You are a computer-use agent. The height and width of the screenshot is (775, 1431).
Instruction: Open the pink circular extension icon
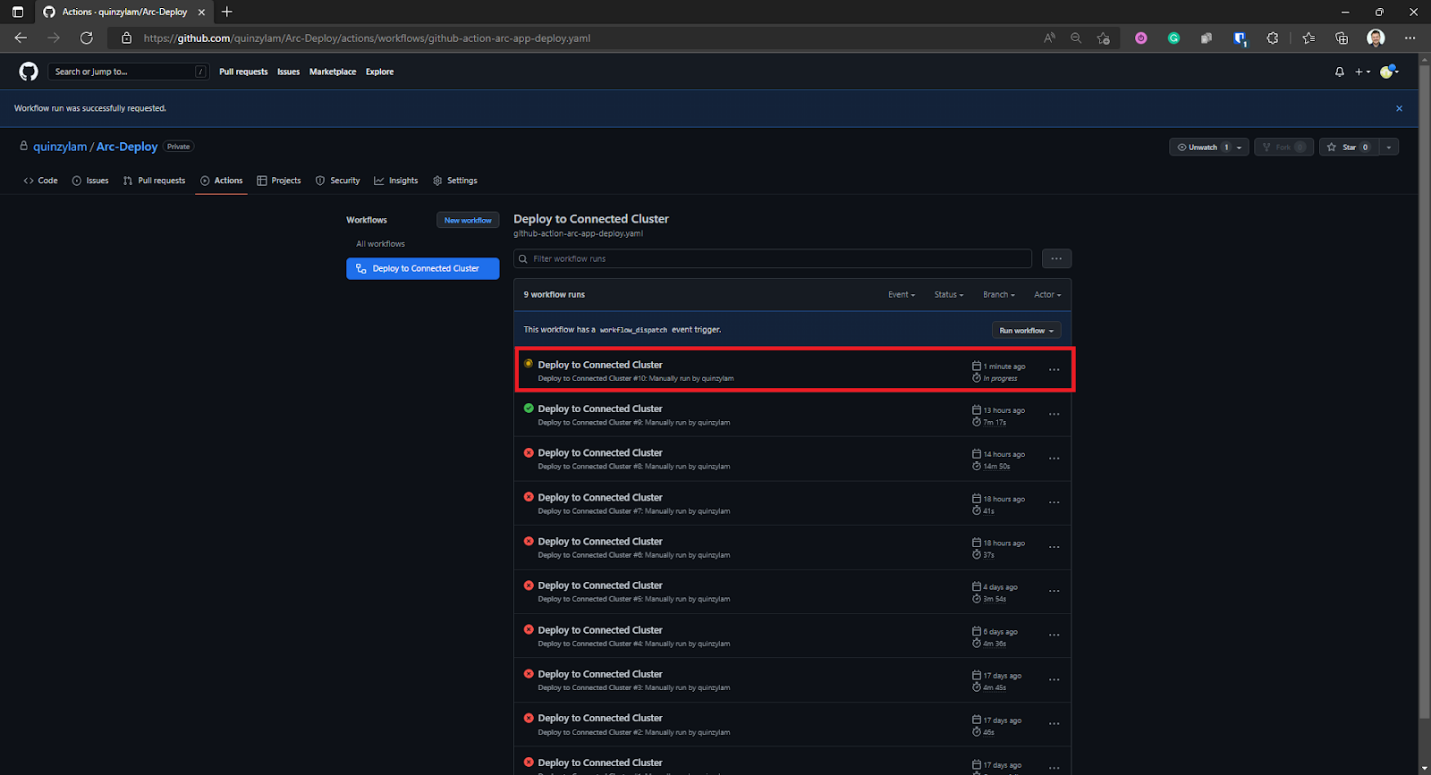[x=1141, y=38]
